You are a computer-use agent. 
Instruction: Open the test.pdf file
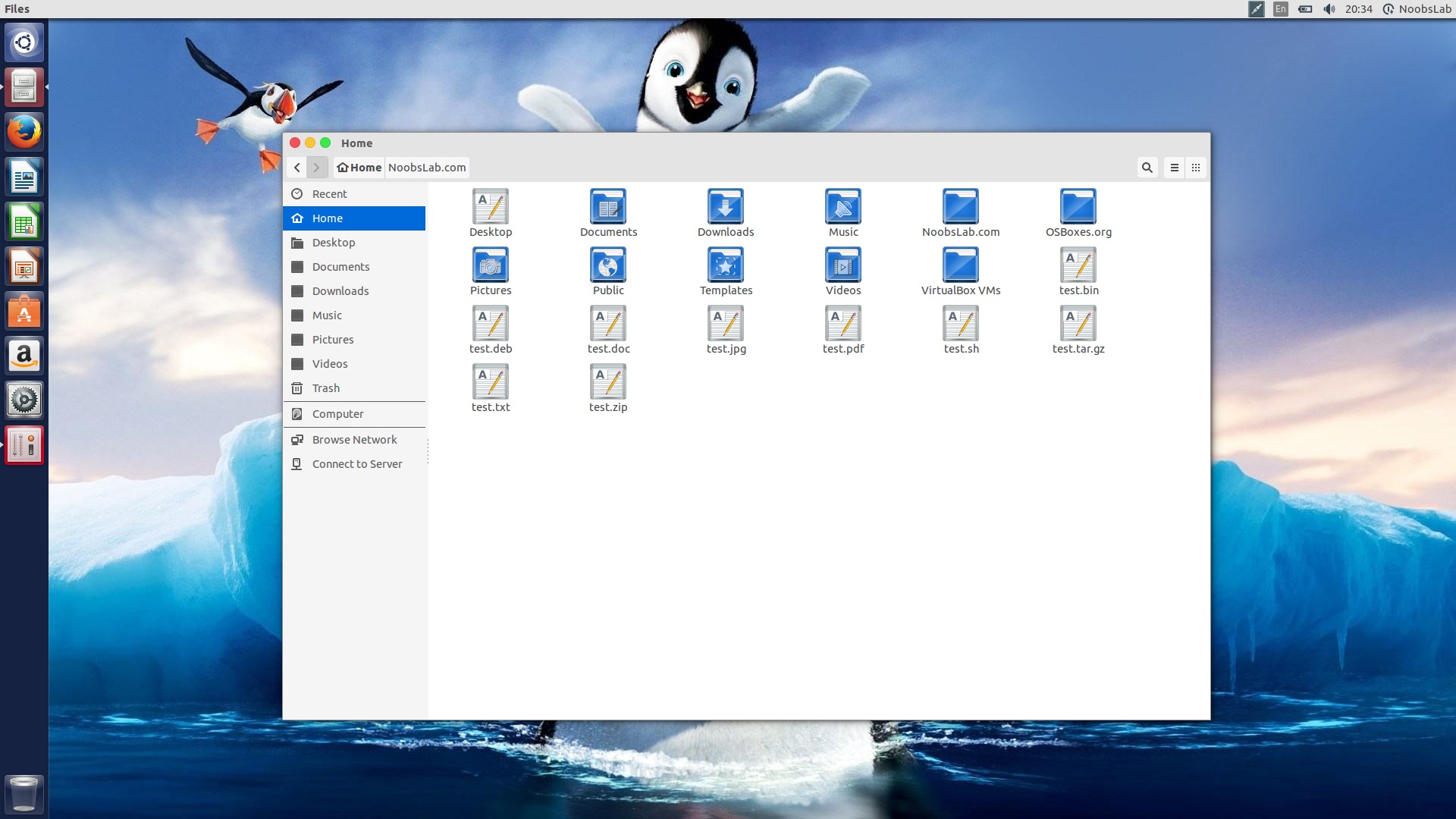point(843,325)
